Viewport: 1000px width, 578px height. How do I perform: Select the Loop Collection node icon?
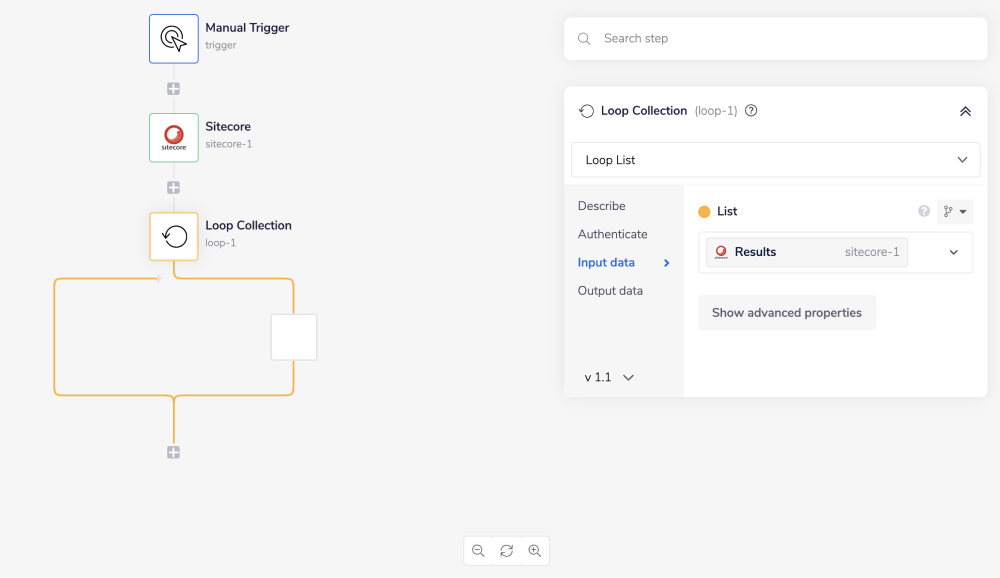click(173, 236)
